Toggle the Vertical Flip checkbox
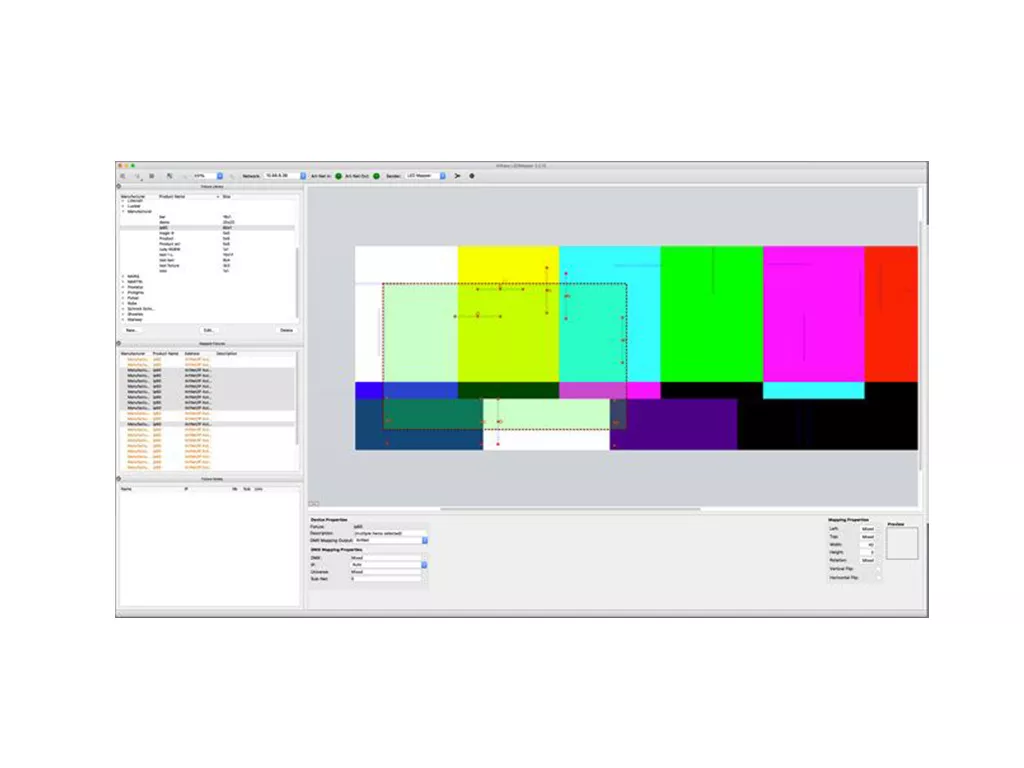1024x768 pixels. 878,569
